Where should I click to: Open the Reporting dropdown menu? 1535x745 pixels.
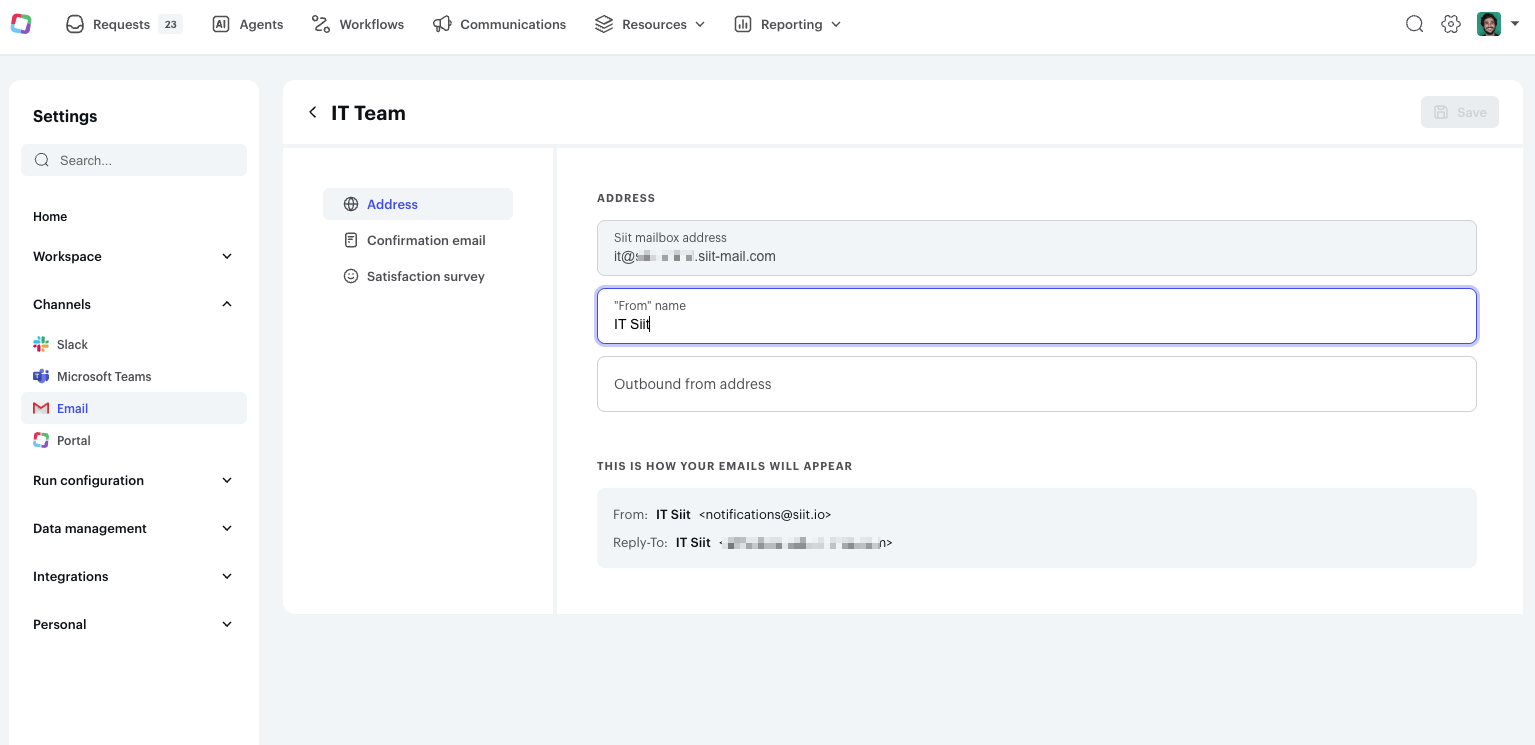(788, 24)
